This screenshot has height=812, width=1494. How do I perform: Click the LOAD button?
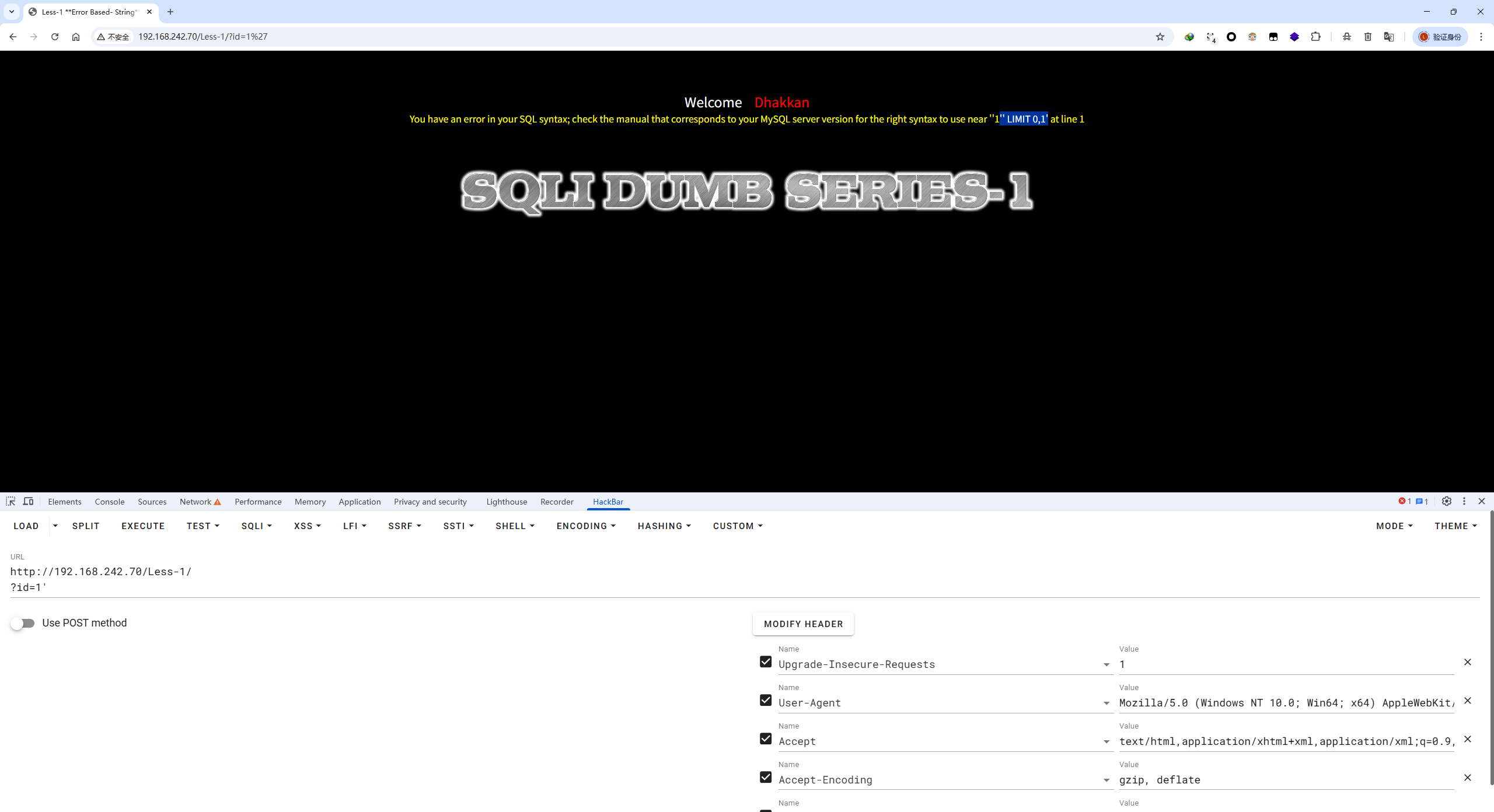pos(26,526)
